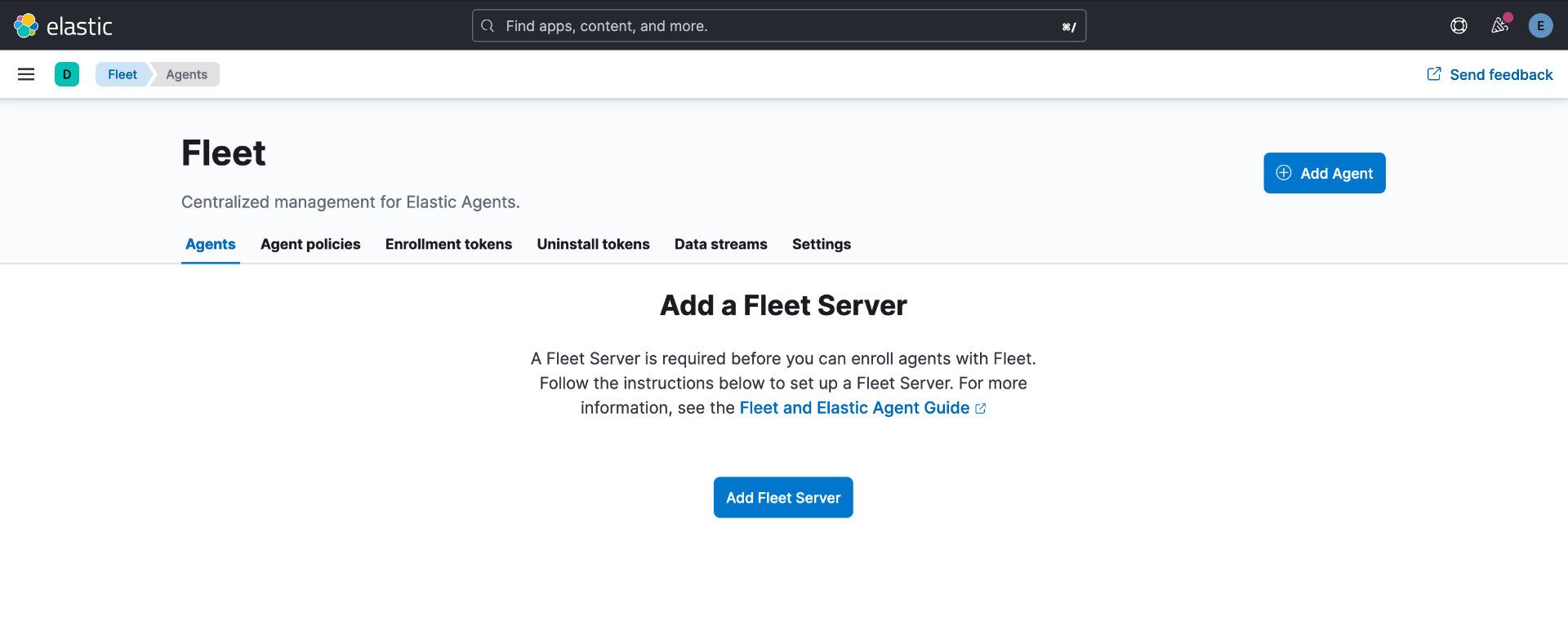
Task: Open the Default space avatar selector
Action: (x=67, y=74)
